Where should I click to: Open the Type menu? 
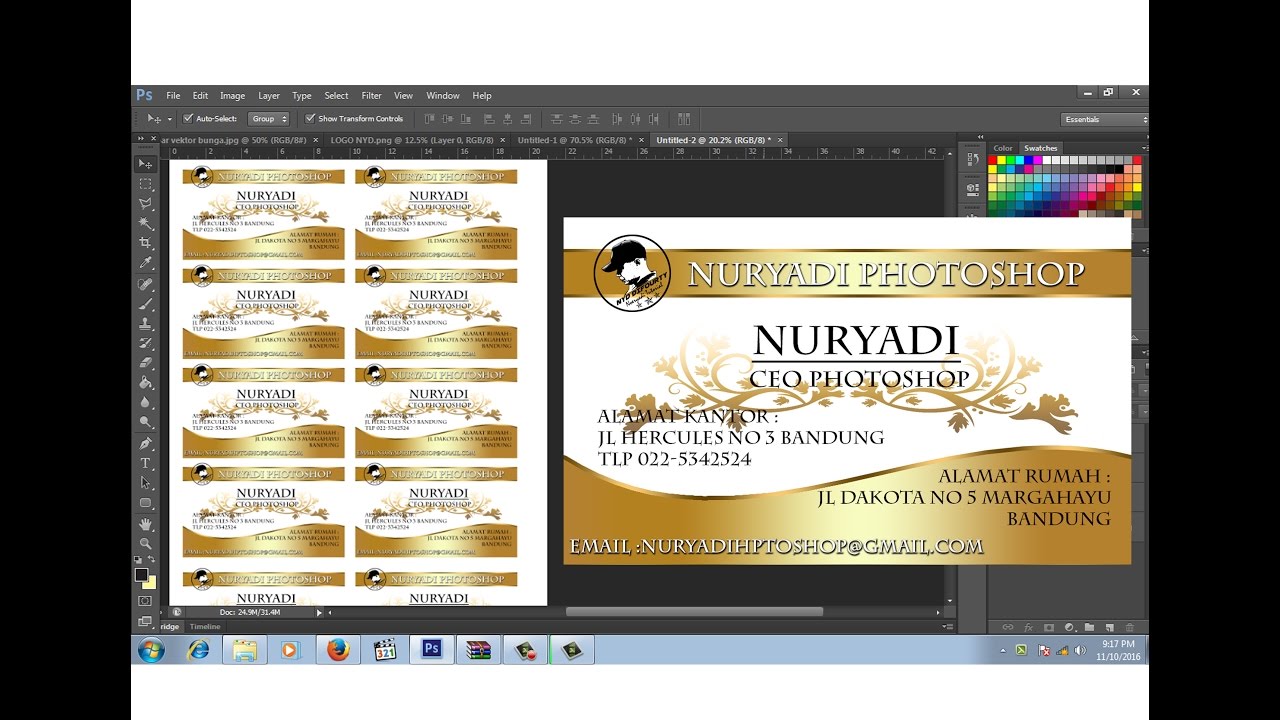pyautogui.click(x=302, y=96)
